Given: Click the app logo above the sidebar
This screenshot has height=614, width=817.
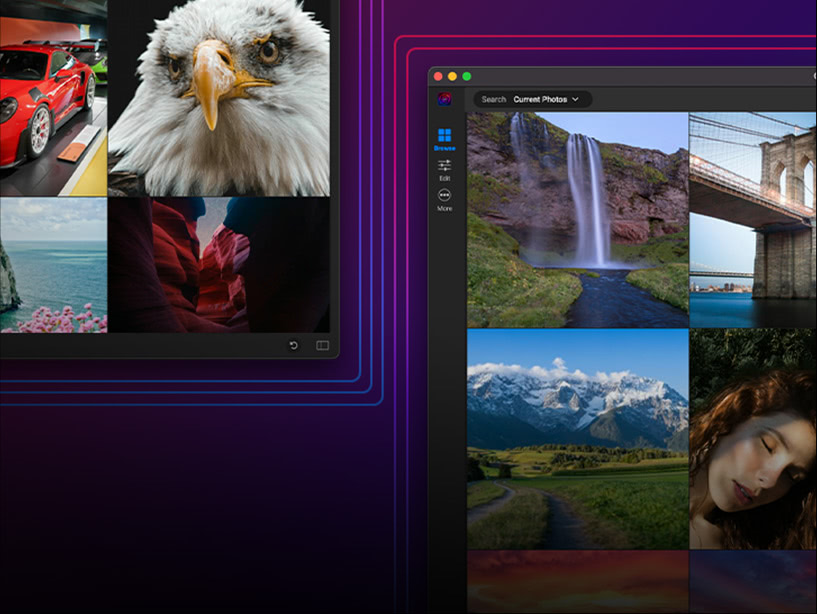Looking at the screenshot, I should [443, 99].
